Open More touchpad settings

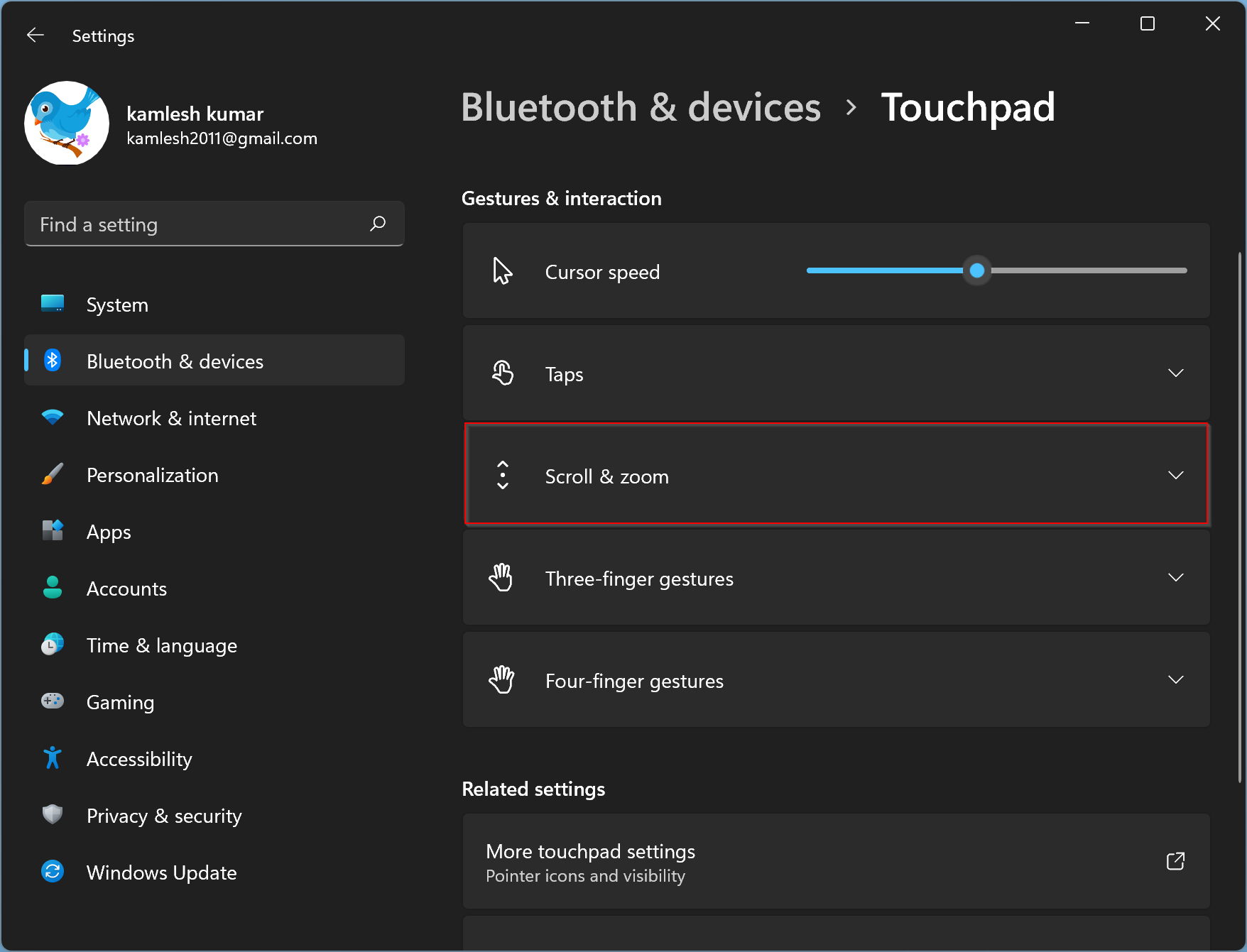837,861
